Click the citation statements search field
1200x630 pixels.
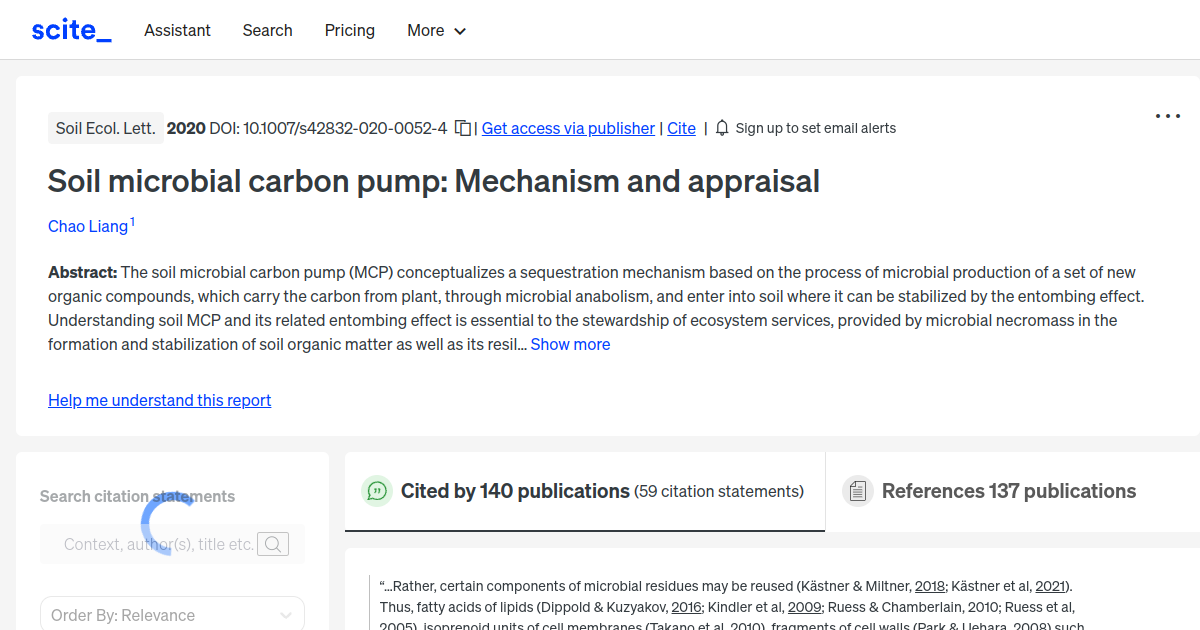tap(160, 544)
